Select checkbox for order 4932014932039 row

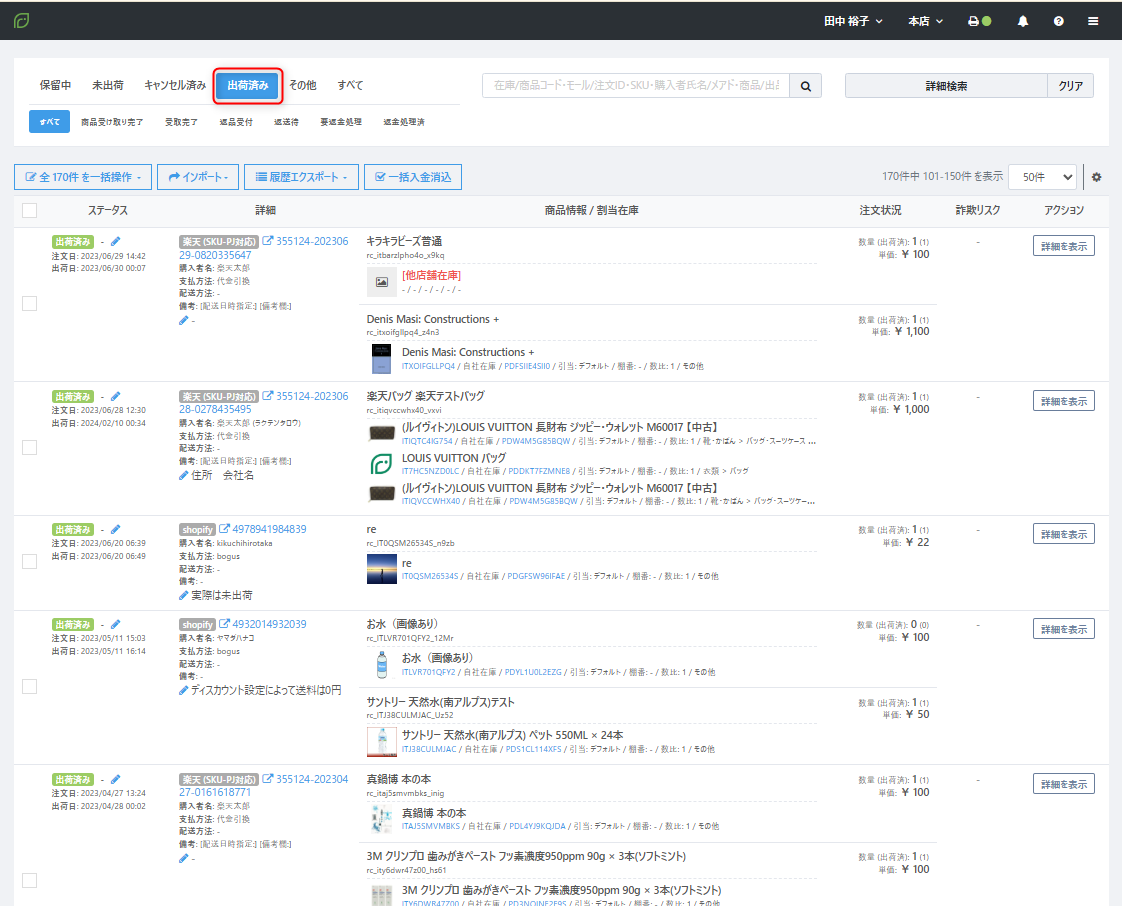tap(30, 686)
